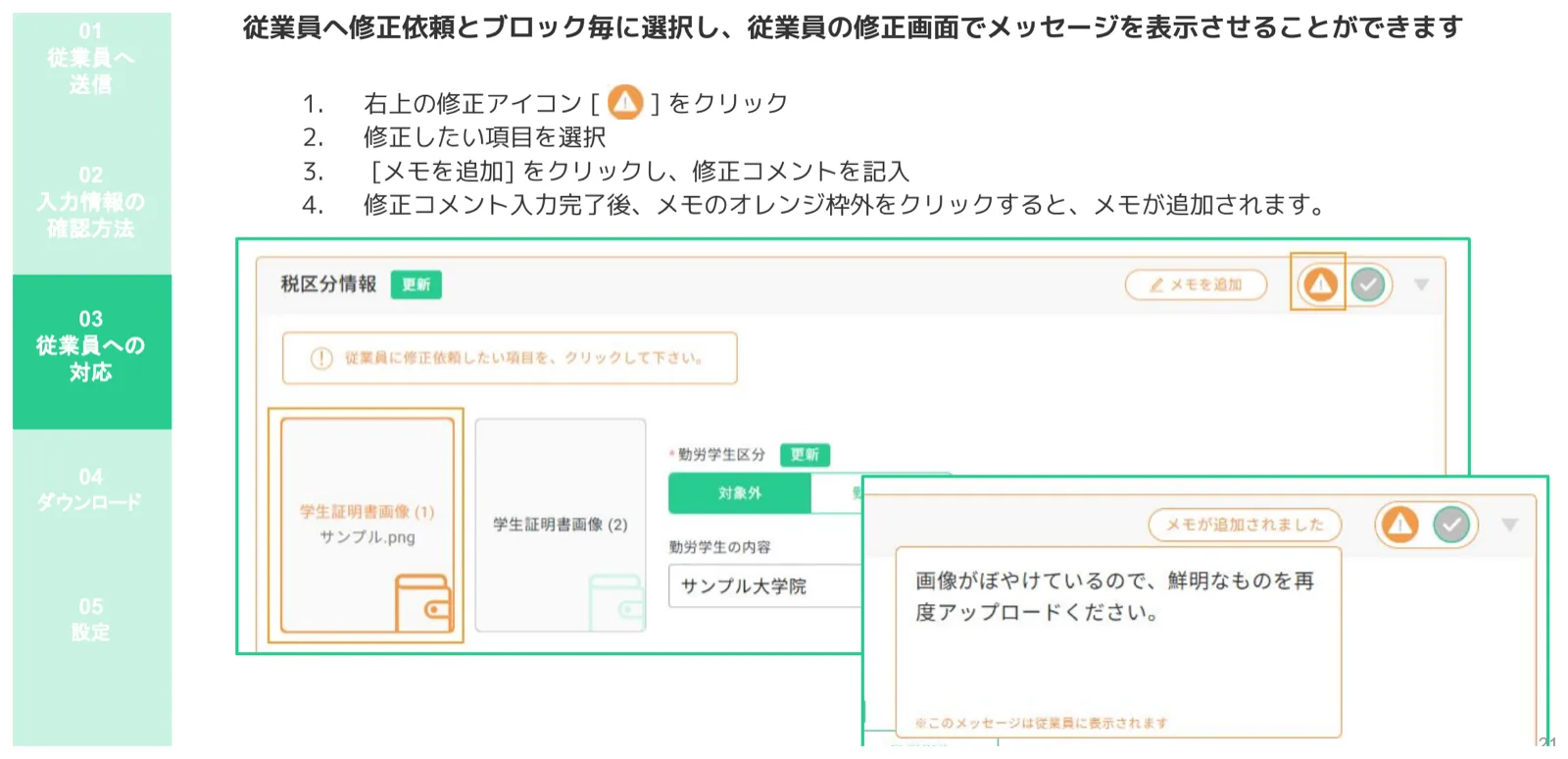Click 更新 badge next to 税区分情報

[416, 284]
